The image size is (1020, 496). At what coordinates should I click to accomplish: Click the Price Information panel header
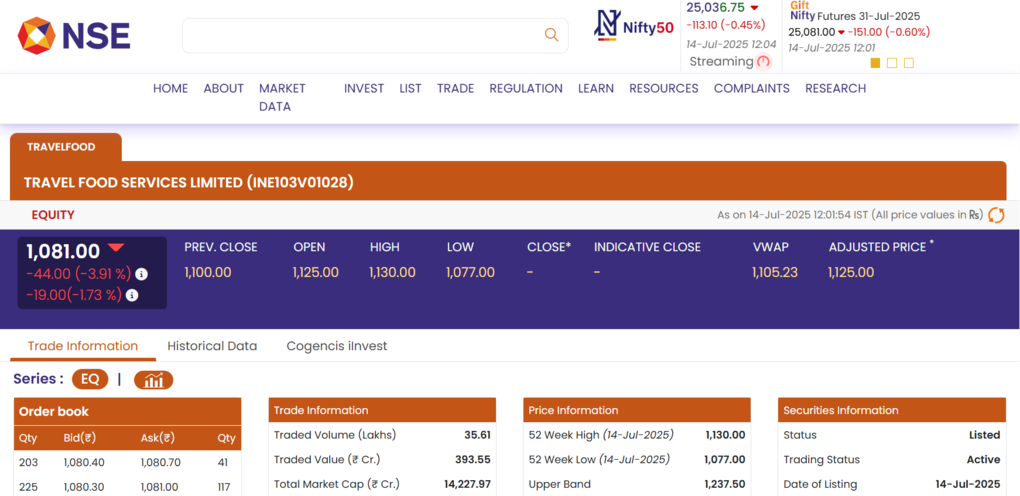coord(637,411)
